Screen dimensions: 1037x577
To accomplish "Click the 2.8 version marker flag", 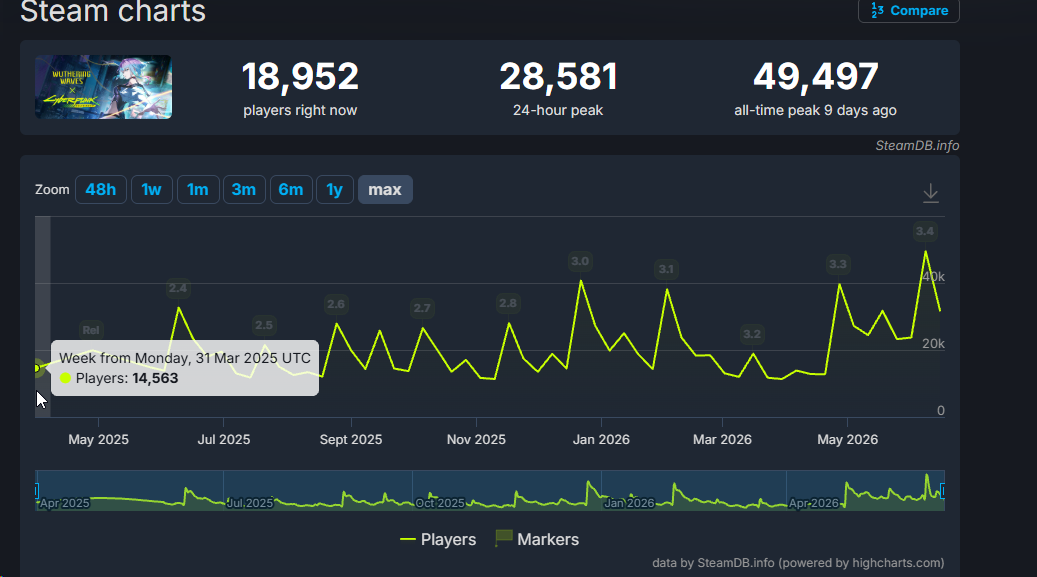I will click(x=508, y=303).
